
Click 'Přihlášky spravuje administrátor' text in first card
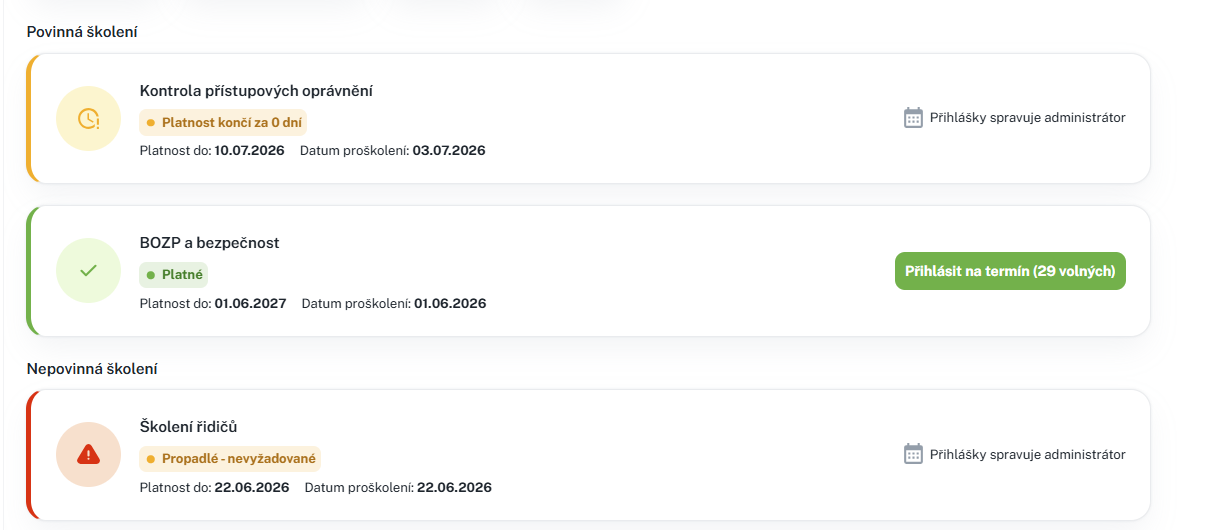tap(1028, 118)
